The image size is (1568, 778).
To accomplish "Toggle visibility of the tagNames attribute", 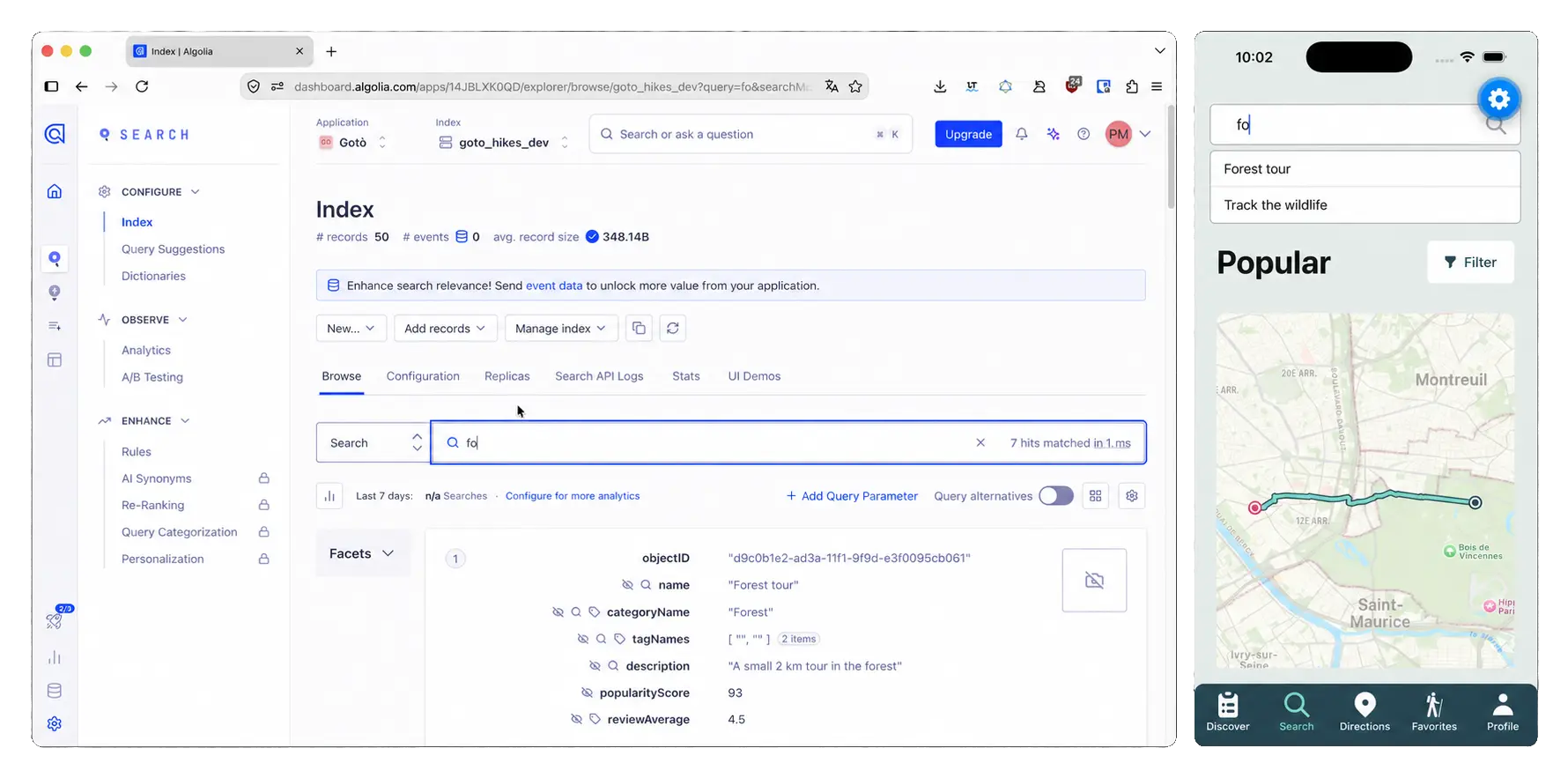I will tap(582, 639).
